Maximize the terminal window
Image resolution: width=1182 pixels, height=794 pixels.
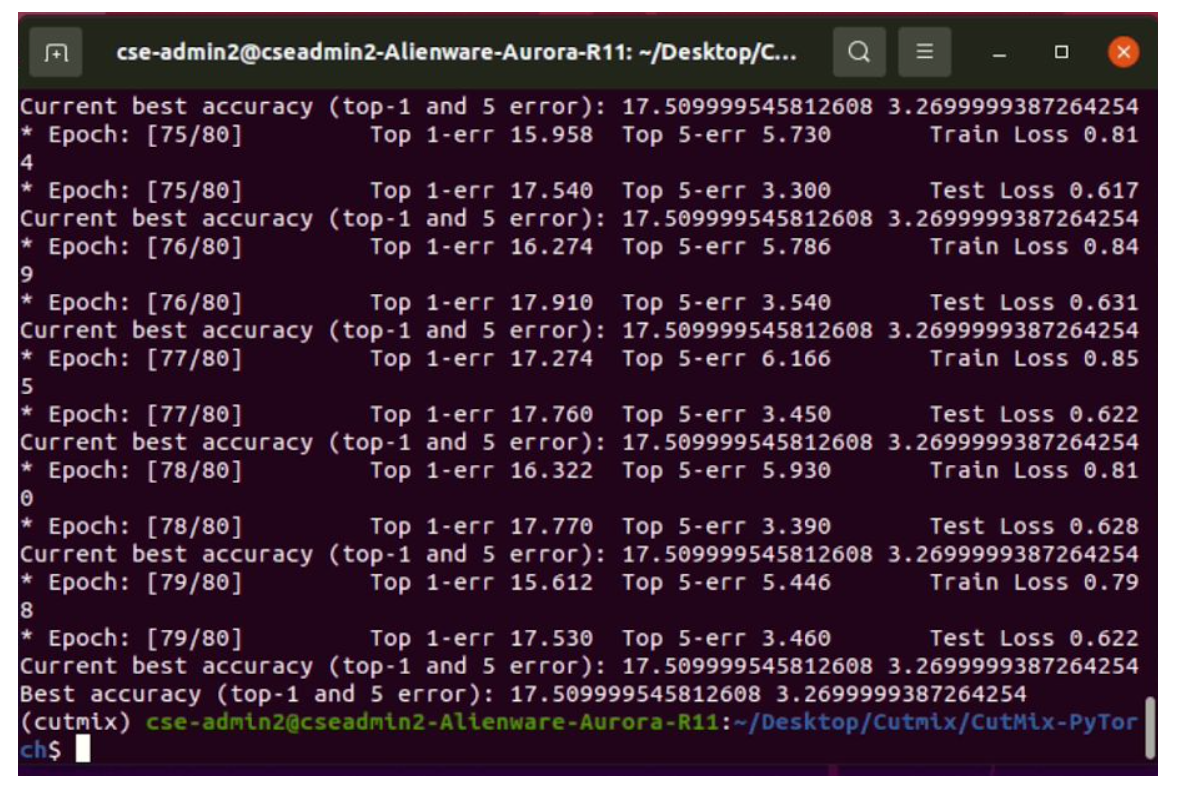pos(1061,52)
